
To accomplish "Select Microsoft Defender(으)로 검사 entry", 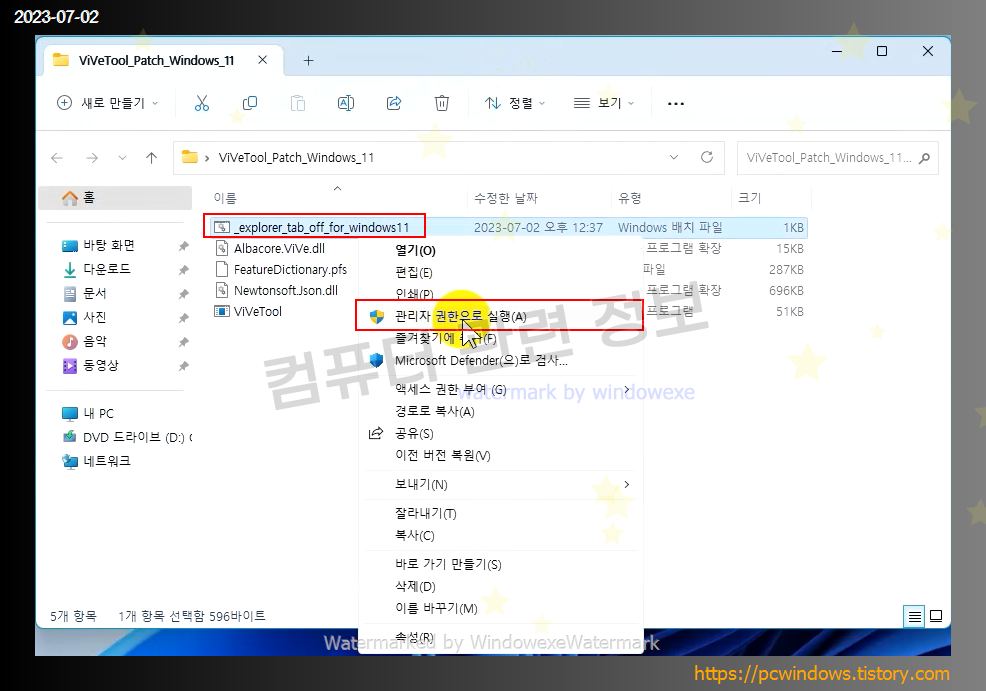I will point(501,360).
